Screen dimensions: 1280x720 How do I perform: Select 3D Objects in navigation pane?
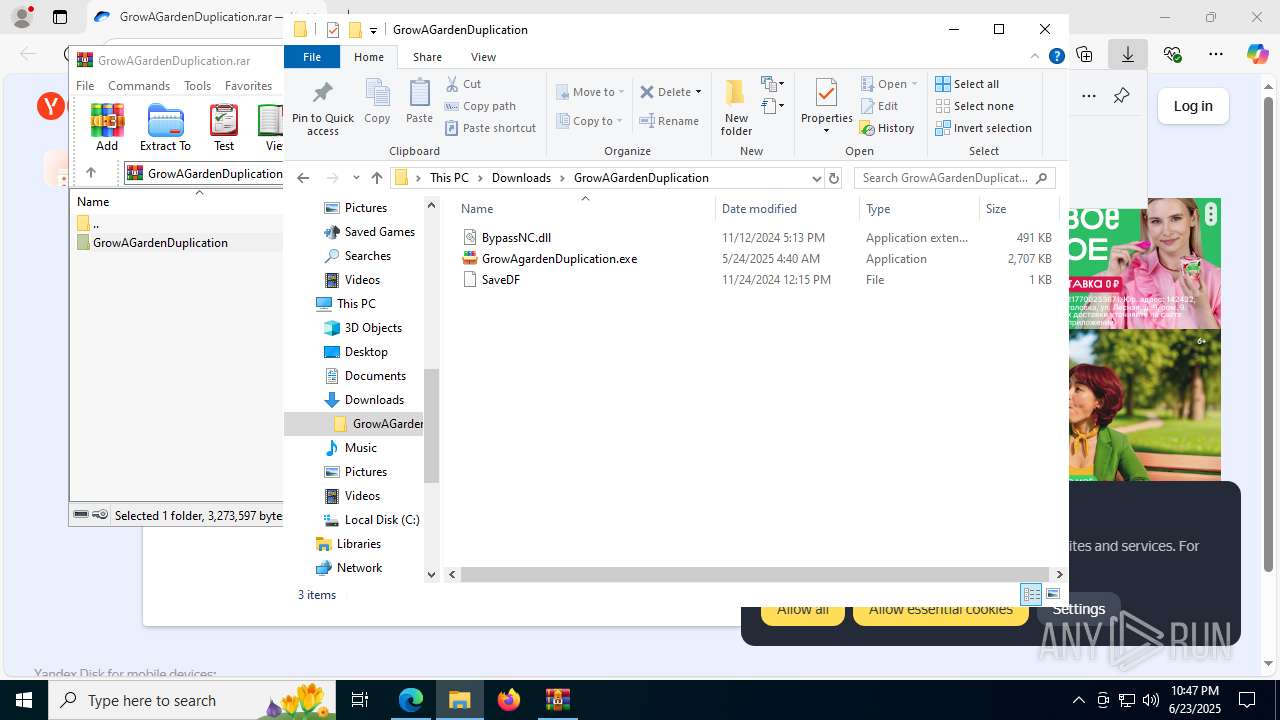373,328
